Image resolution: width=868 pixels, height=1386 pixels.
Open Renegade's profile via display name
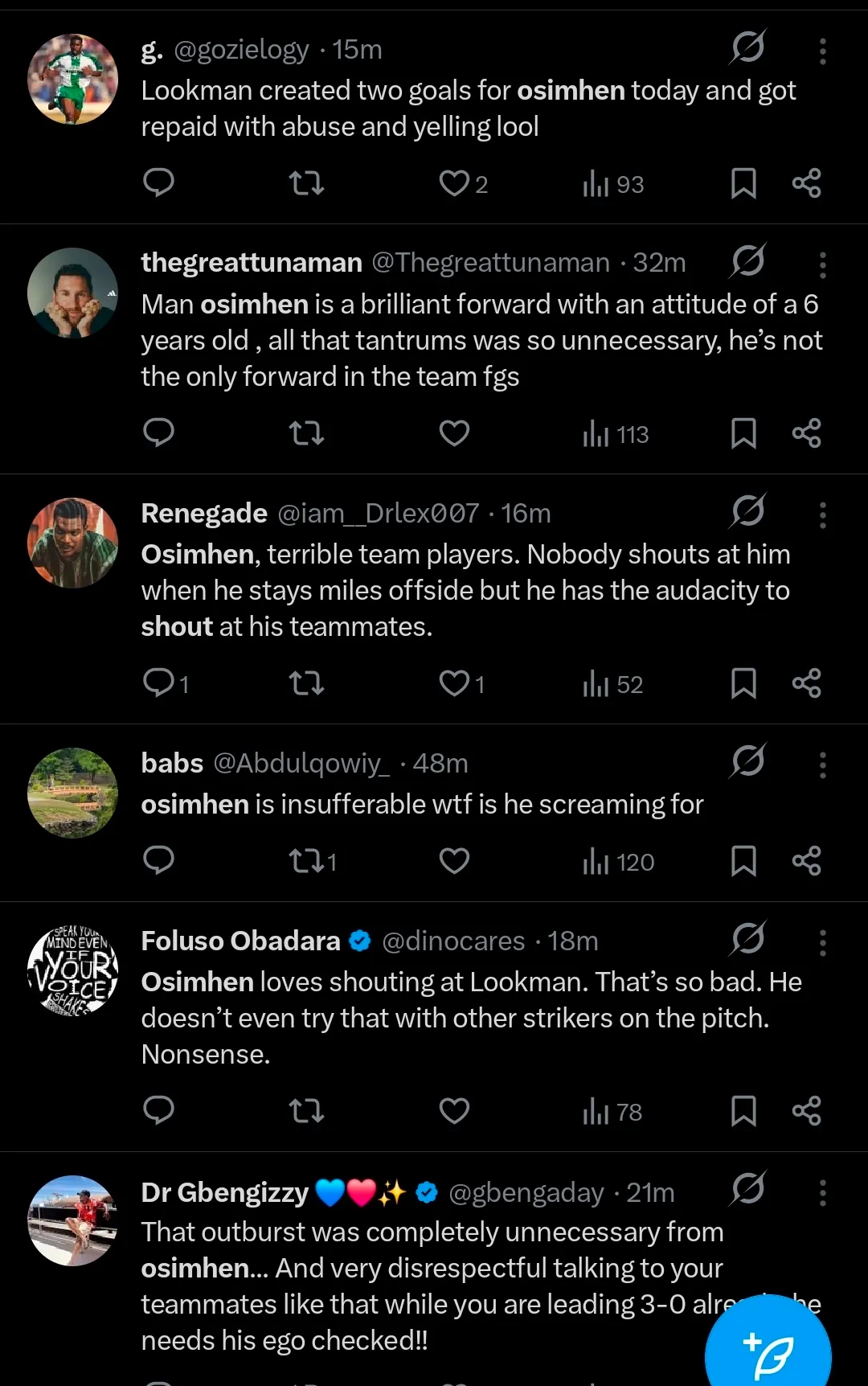point(204,513)
